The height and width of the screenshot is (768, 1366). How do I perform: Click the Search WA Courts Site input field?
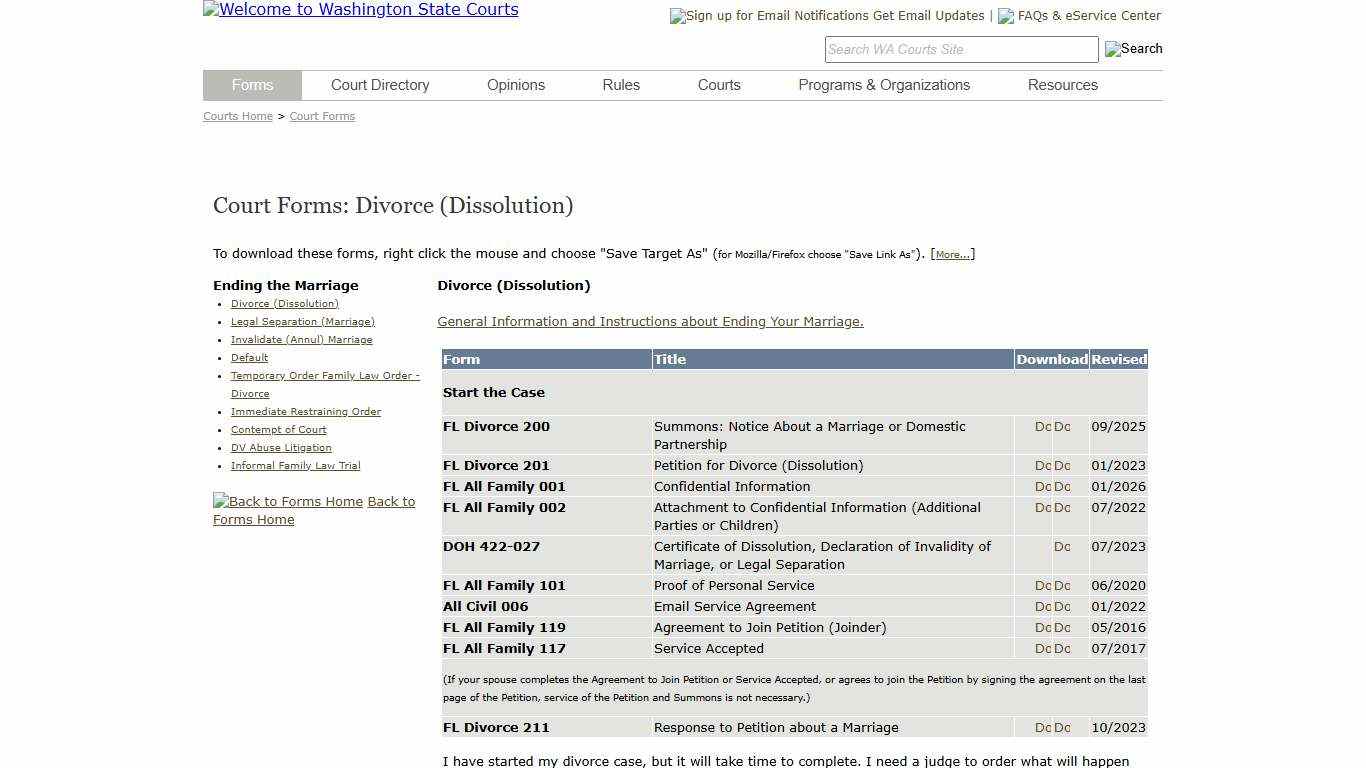coord(960,49)
